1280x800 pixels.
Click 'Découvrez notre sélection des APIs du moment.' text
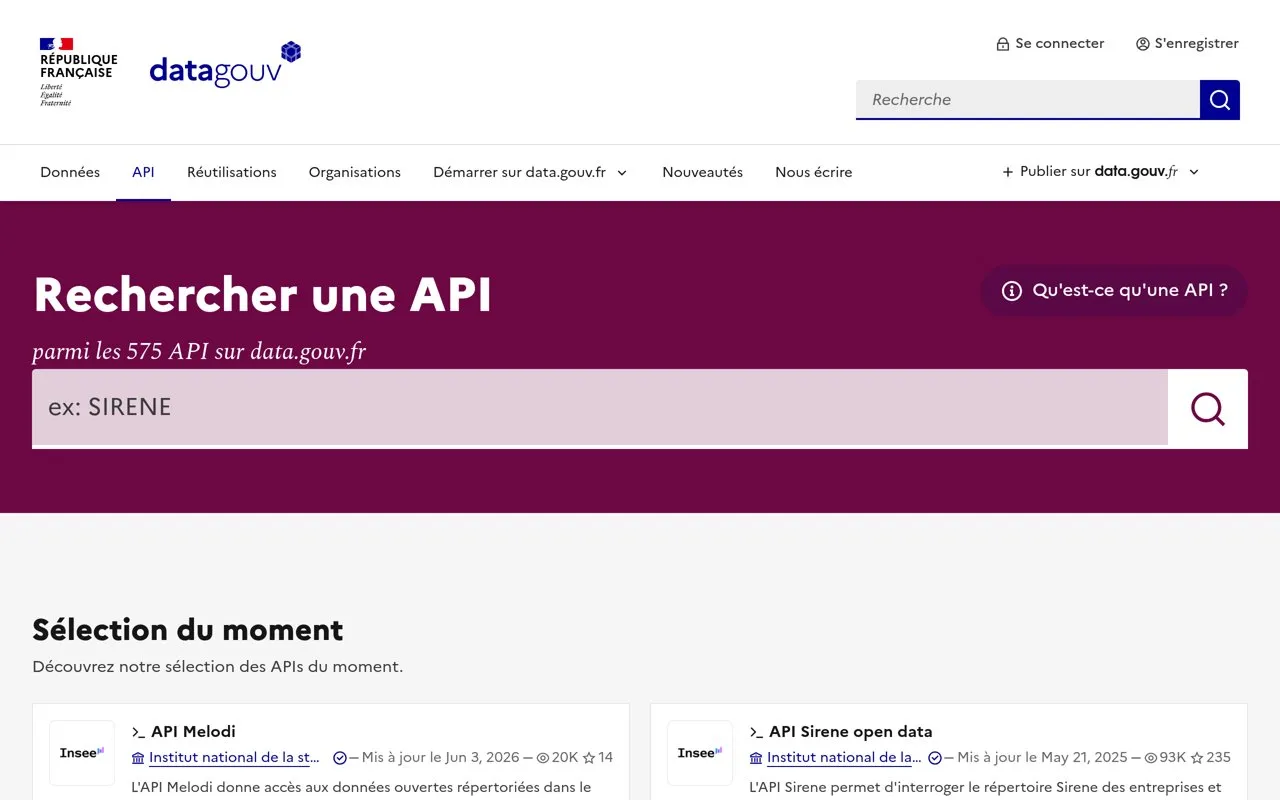coord(218,667)
